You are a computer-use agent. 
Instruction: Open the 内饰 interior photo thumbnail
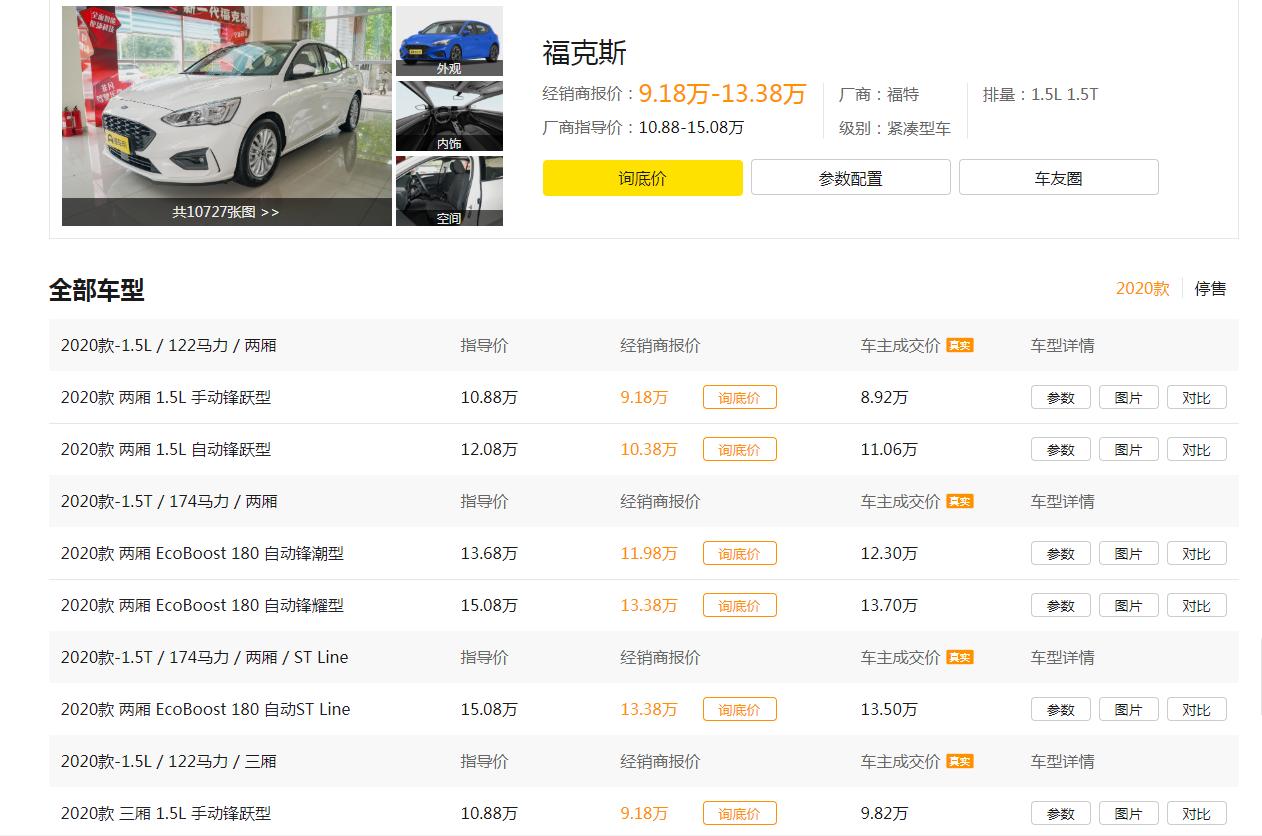point(449,115)
